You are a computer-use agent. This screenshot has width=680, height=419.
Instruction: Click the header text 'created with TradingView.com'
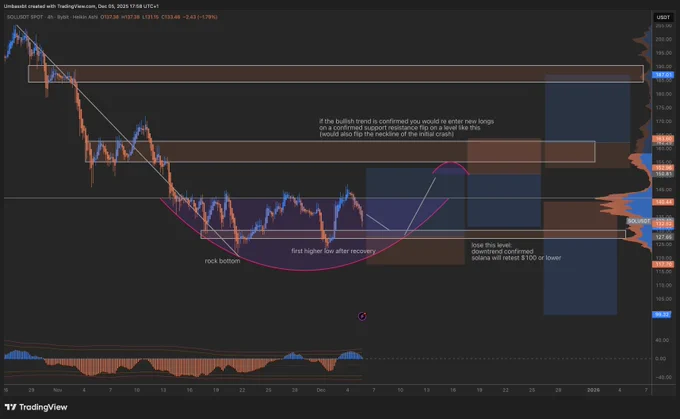point(62,6)
